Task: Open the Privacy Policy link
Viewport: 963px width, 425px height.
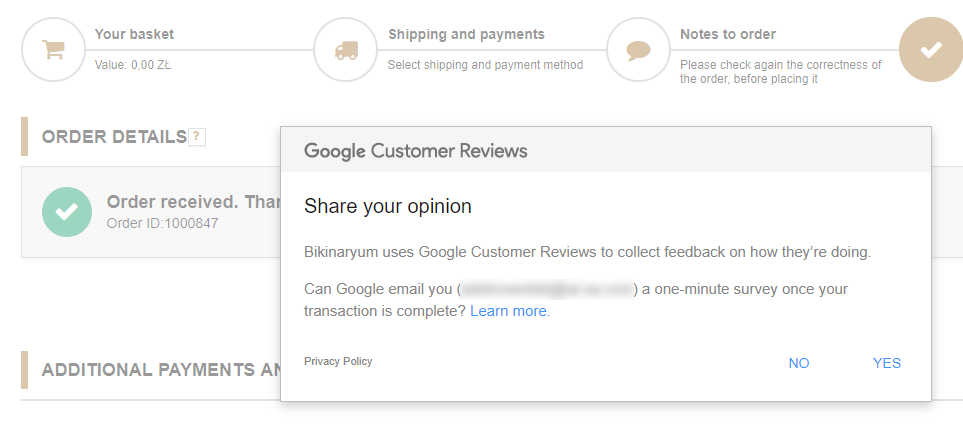Action: pyautogui.click(x=338, y=361)
